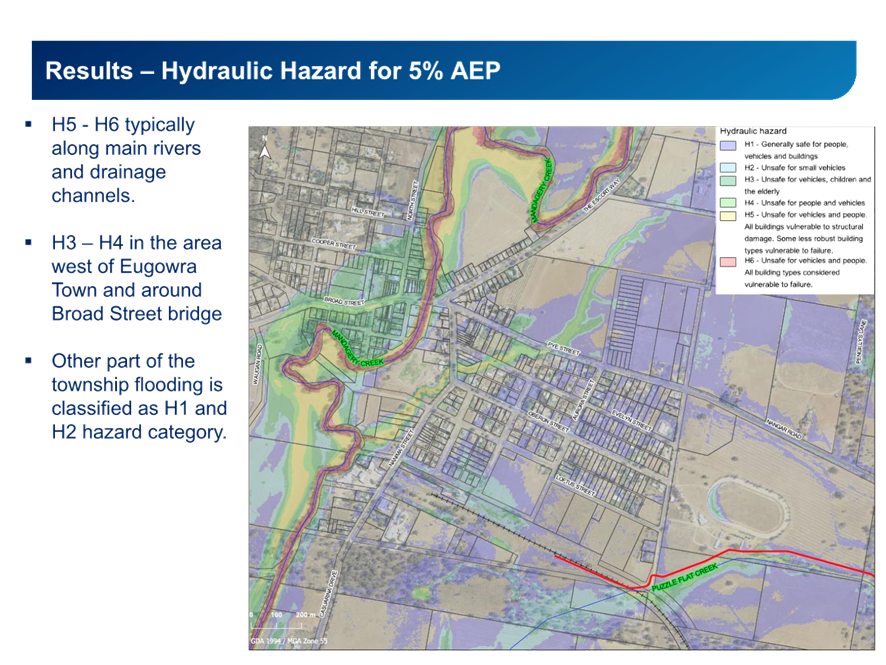Click legend text 'H4 - Unsafe for people and vehicles'

(x=804, y=203)
